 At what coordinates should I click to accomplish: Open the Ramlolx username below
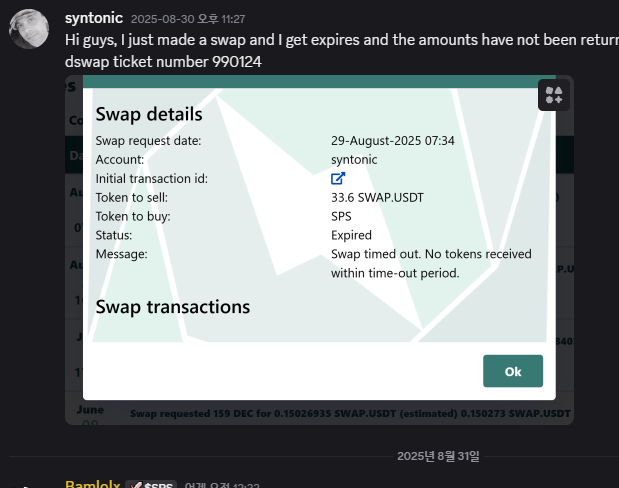click(x=93, y=484)
